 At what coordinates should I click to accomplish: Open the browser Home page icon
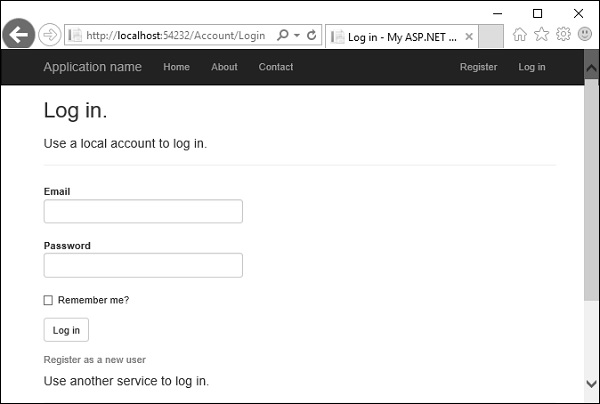click(520, 34)
